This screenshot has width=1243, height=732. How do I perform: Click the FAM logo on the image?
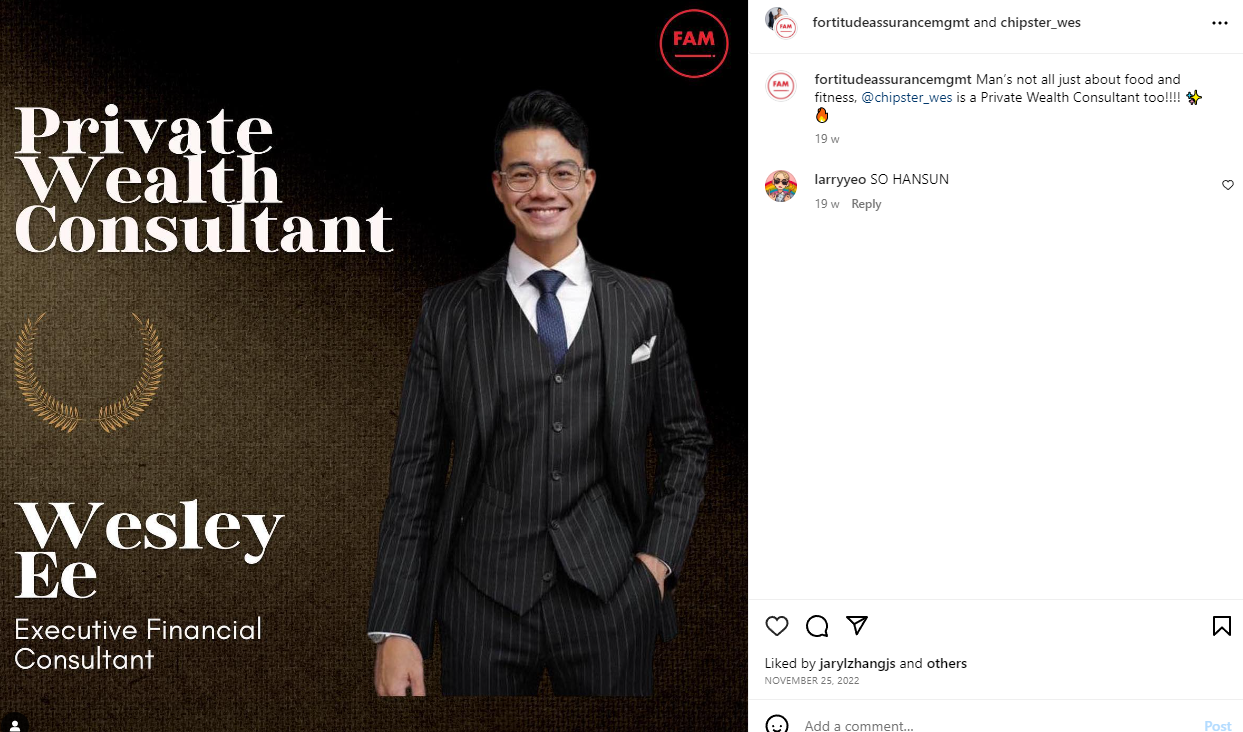coord(694,43)
